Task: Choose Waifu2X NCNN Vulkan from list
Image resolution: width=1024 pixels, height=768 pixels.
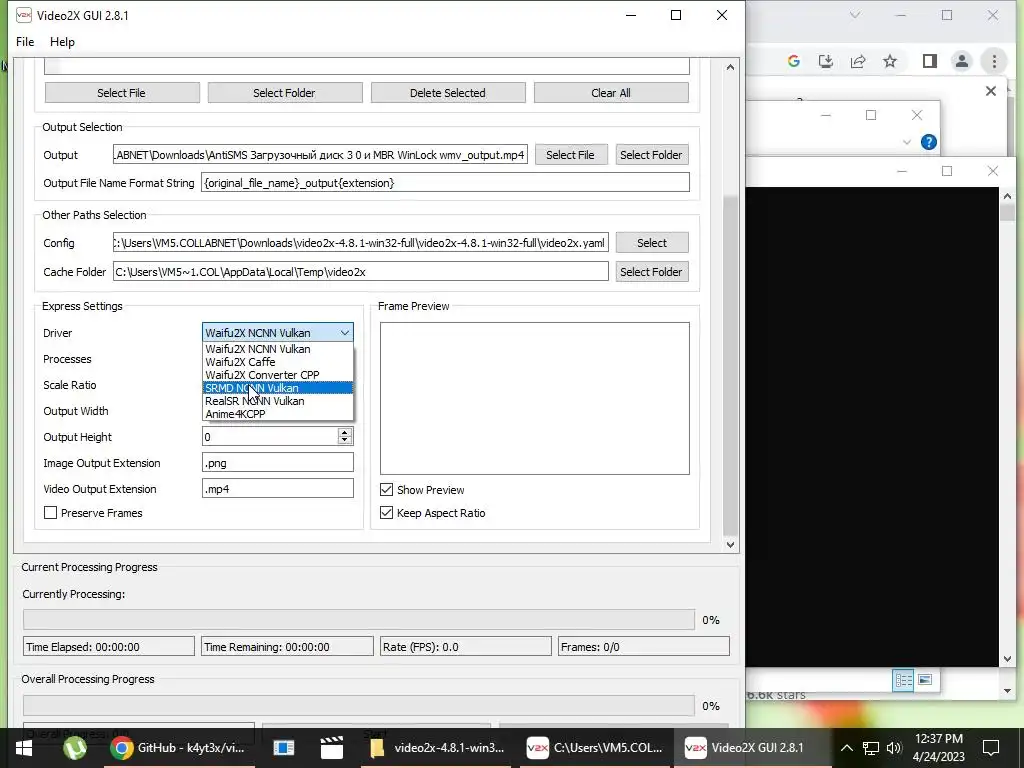Action: (278, 349)
